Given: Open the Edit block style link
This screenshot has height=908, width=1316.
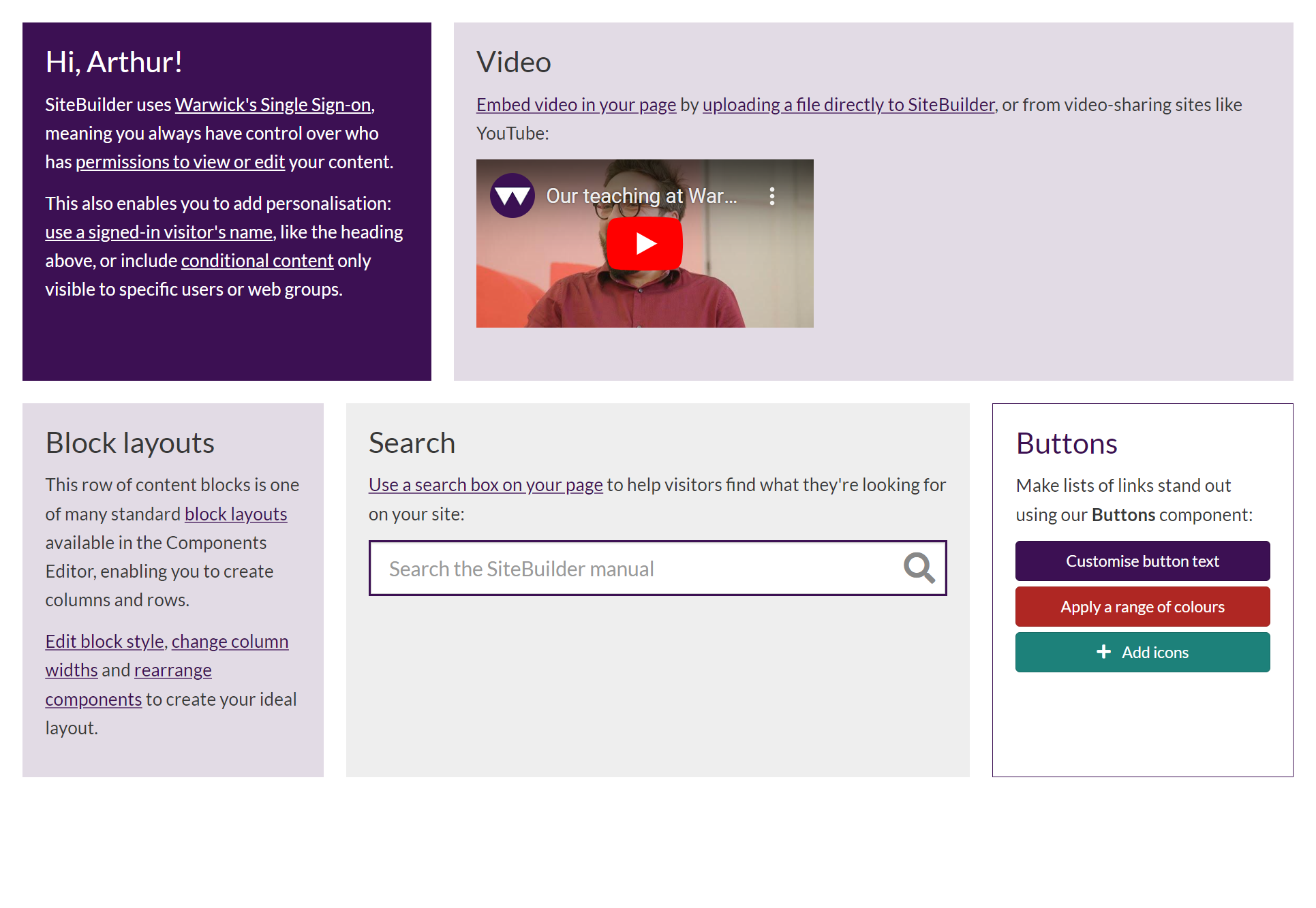Looking at the screenshot, I should tap(104, 642).
